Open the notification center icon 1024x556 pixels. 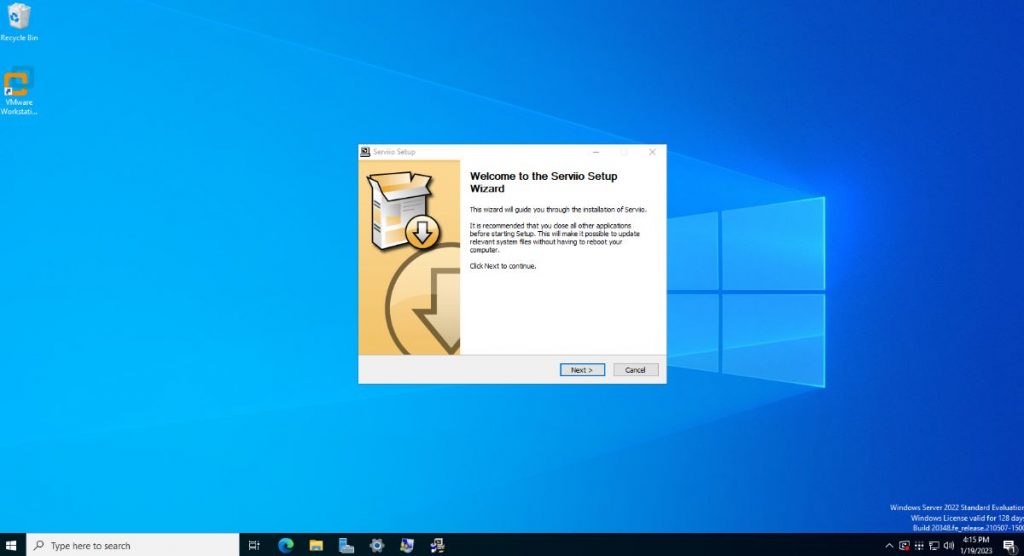click(x=1009, y=546)
